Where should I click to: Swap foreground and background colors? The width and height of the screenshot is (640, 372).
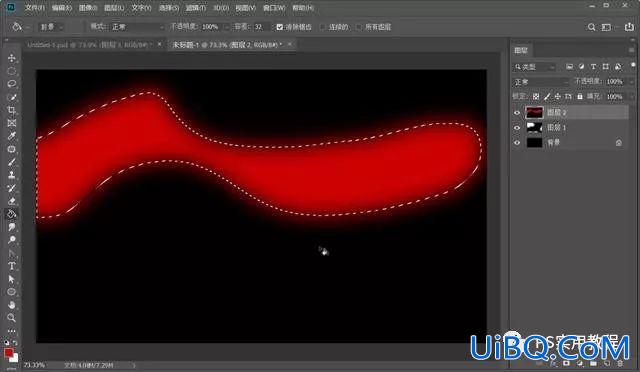tap(15, 343)
